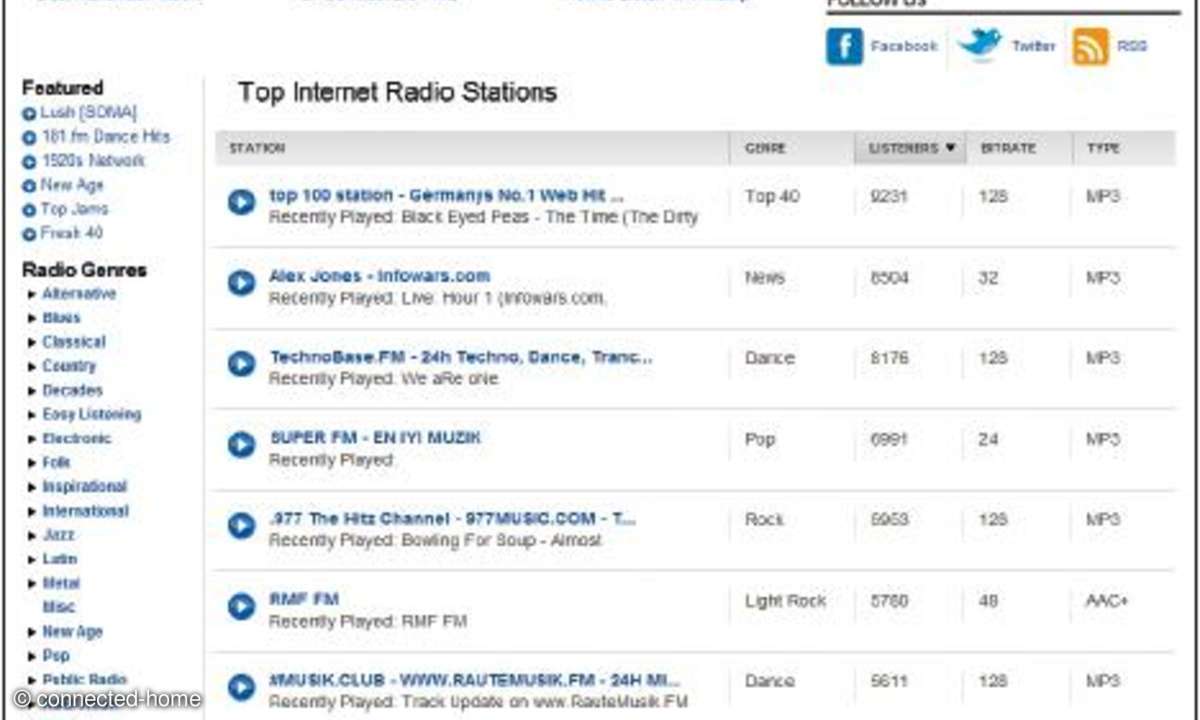Open the sidebar New Age genre below Misc

pos(72,631)
